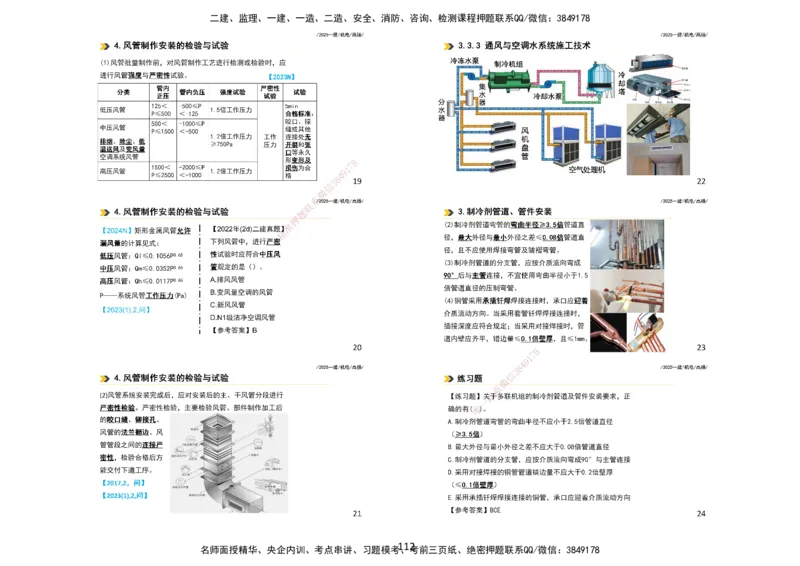Click the blue 【2023N】 tag above the table
This screenshot has width=800, height=566.
click(x=281, y=77)
